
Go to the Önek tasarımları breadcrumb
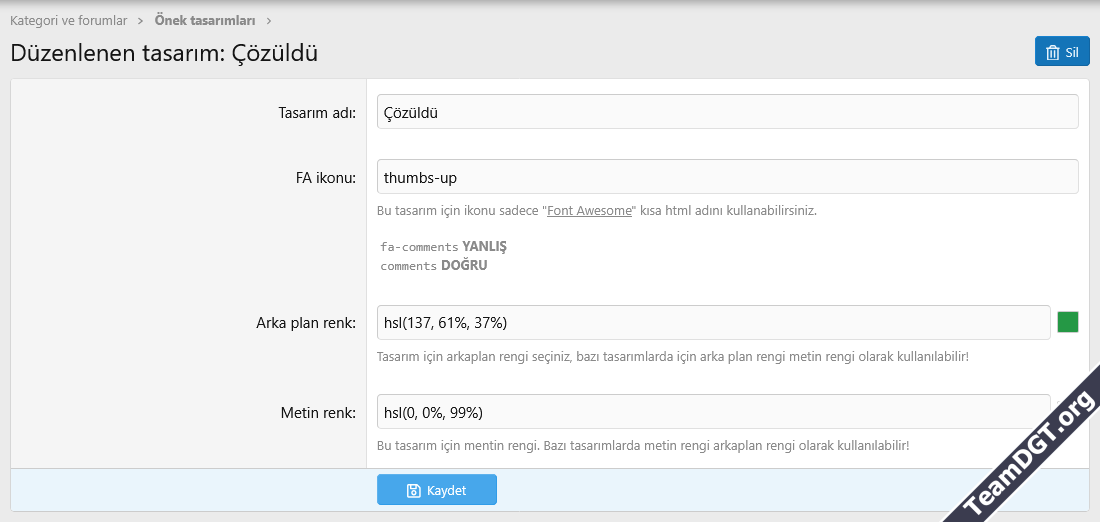(204, 20)
